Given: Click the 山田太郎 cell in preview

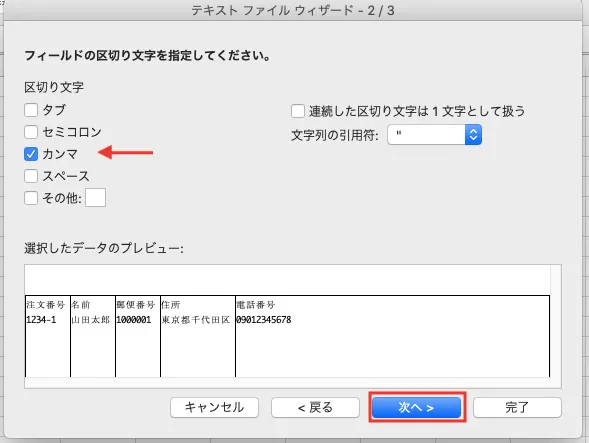Looking at the screenshot, I should [91, 320].
